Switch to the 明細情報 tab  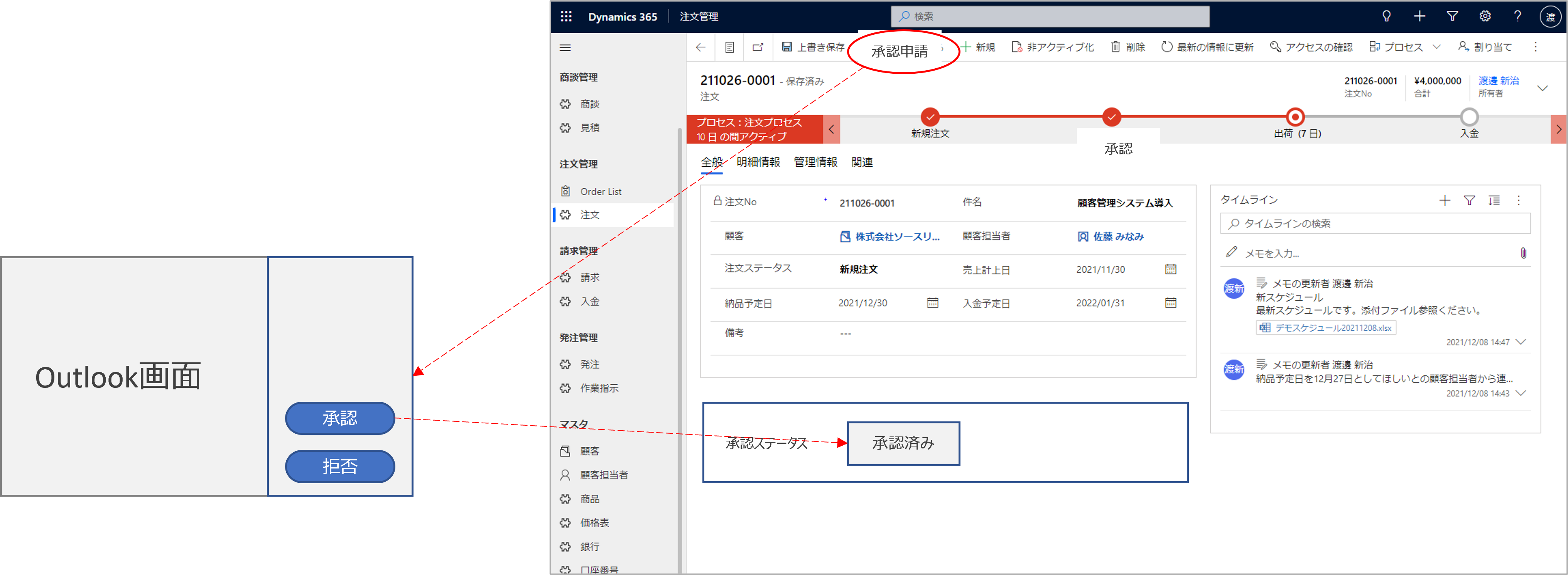[x=758, y=162]
